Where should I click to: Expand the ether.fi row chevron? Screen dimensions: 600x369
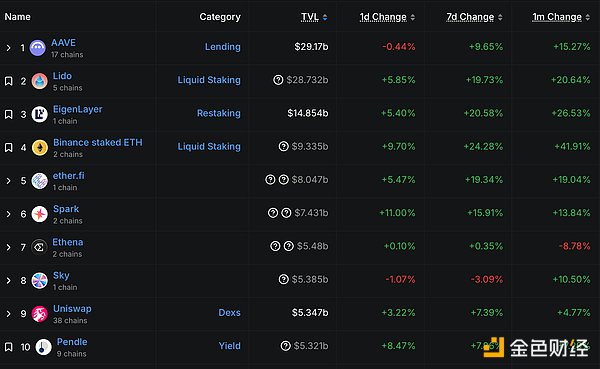click(8, 181)
